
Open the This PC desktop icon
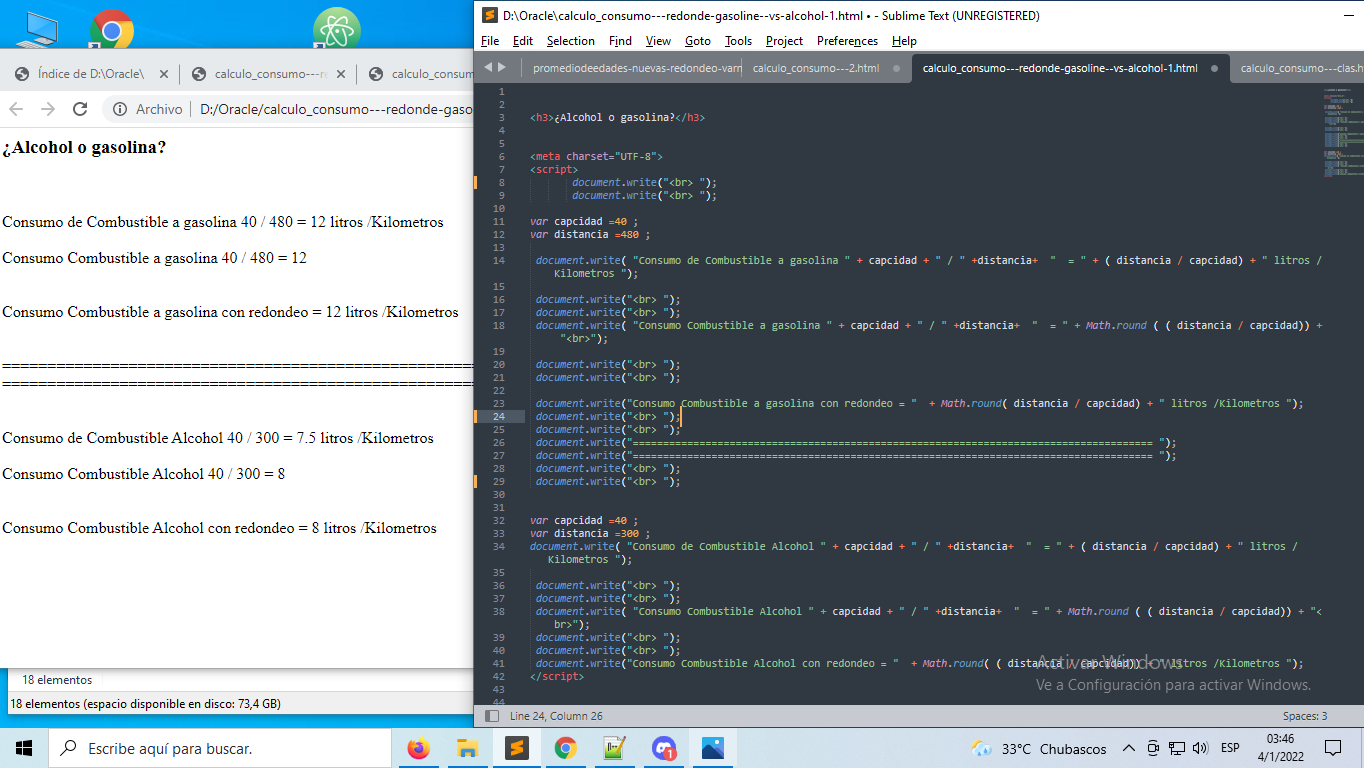click(38, 30)
